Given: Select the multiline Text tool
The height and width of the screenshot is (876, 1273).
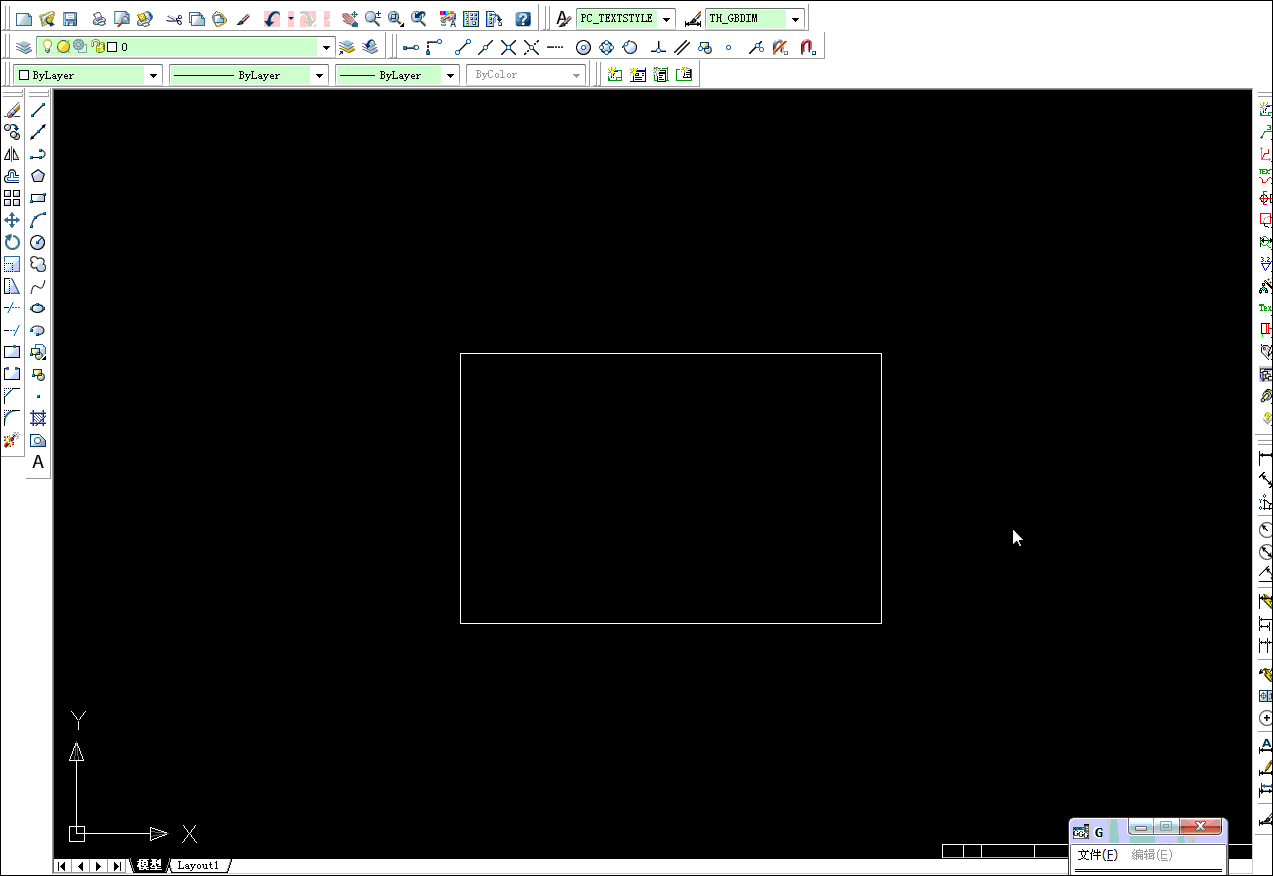Looking at the screenshot, I should (38, 462).
